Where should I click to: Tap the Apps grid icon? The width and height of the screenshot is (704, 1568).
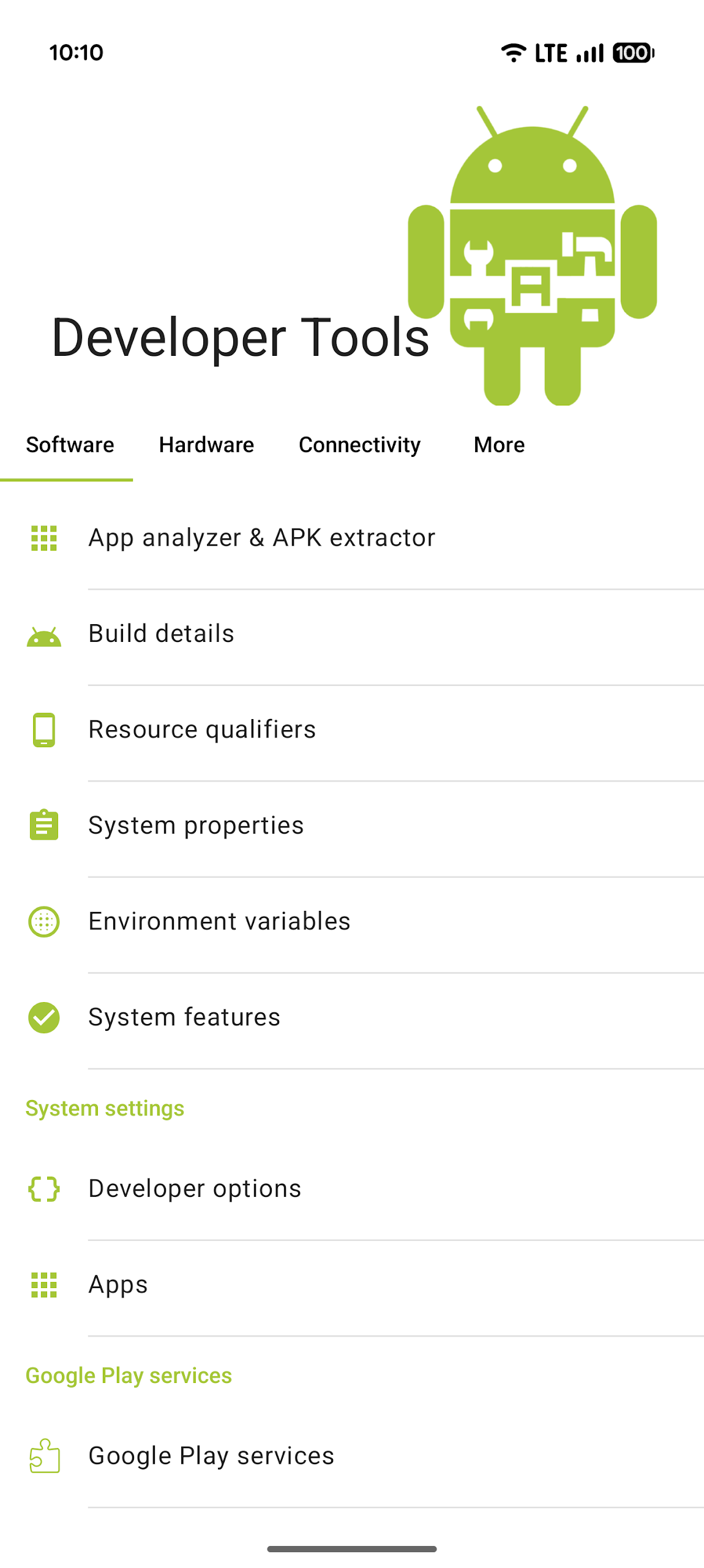click(43, 1284)
